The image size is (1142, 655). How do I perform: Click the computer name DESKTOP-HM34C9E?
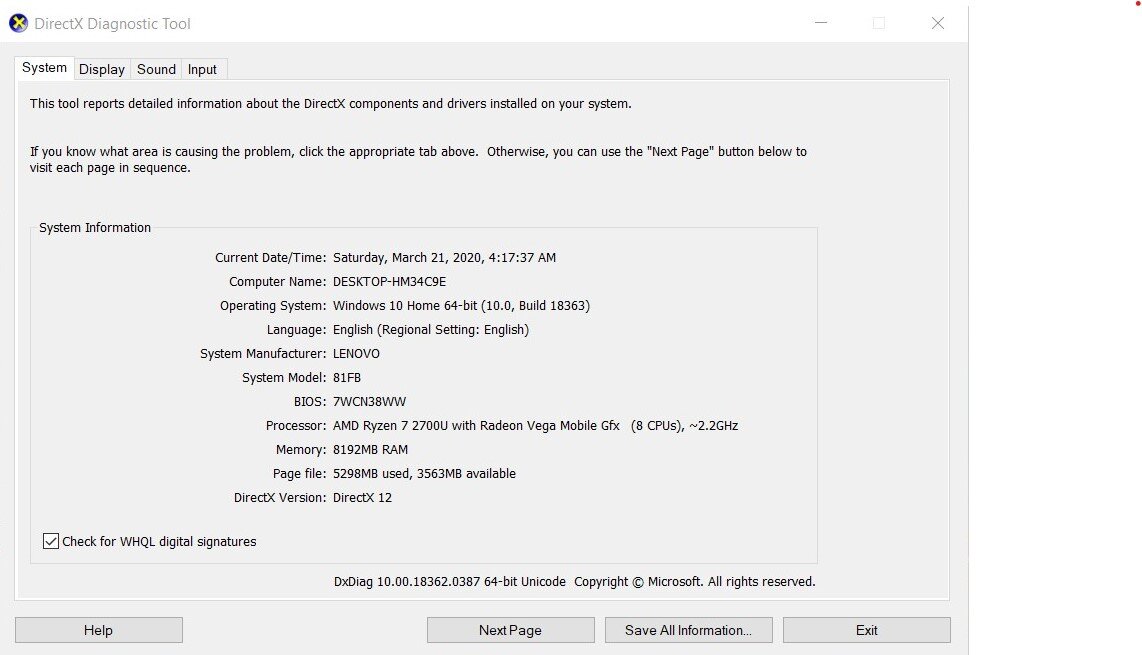click(390, 282)
